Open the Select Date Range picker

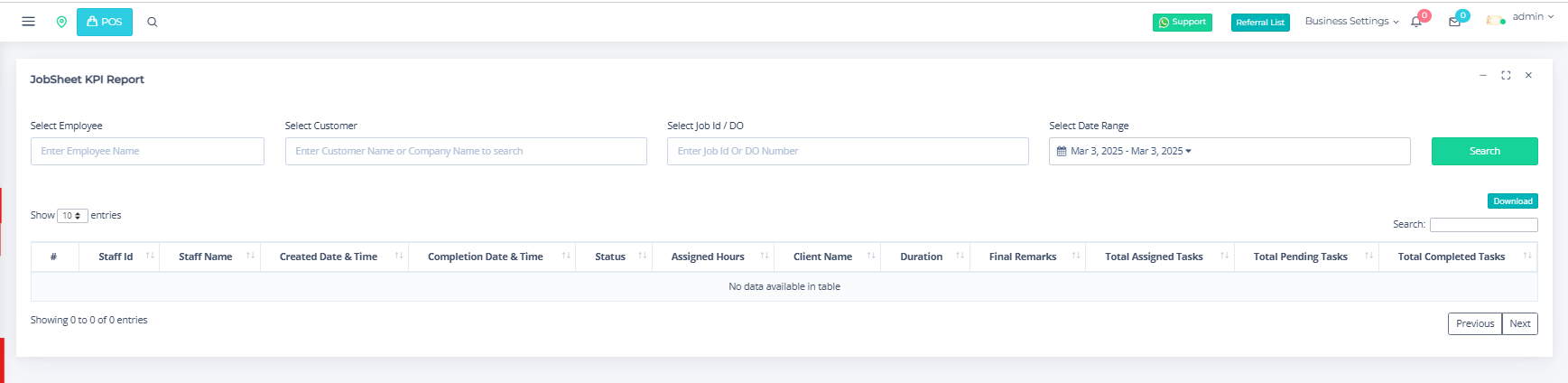pos(1229,152)
